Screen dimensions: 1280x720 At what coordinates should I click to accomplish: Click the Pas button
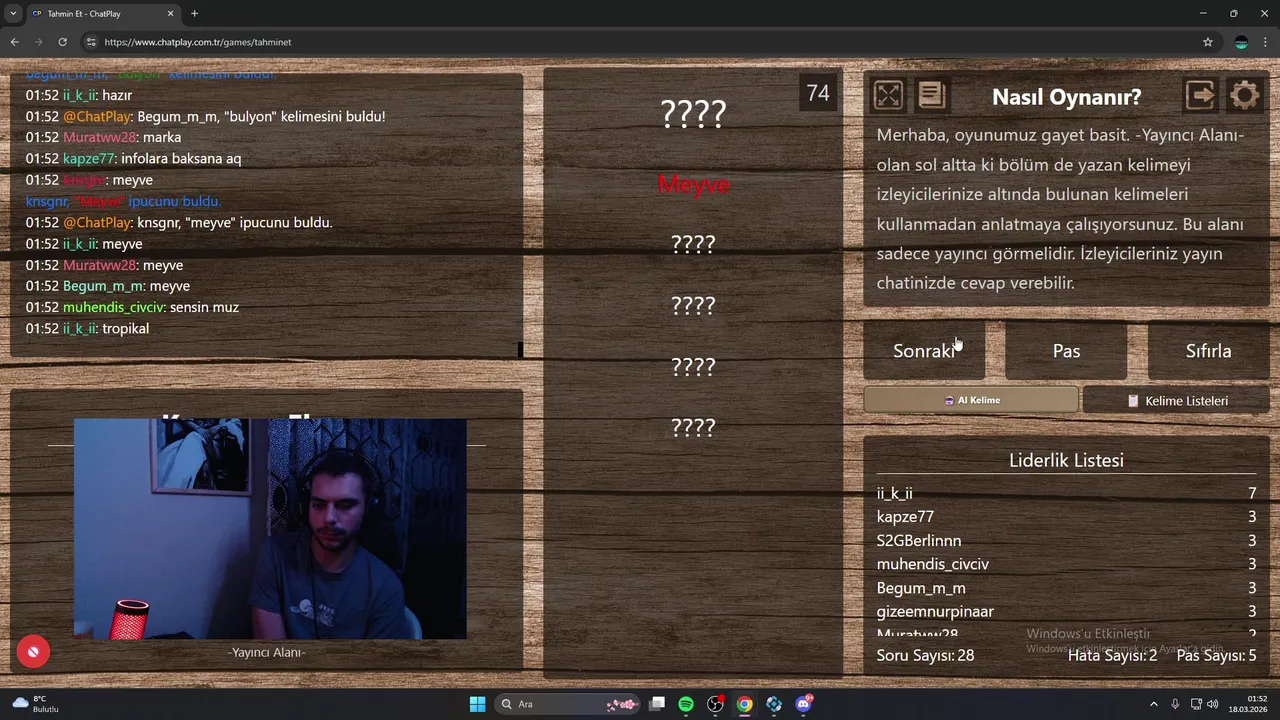point(1066,351)
